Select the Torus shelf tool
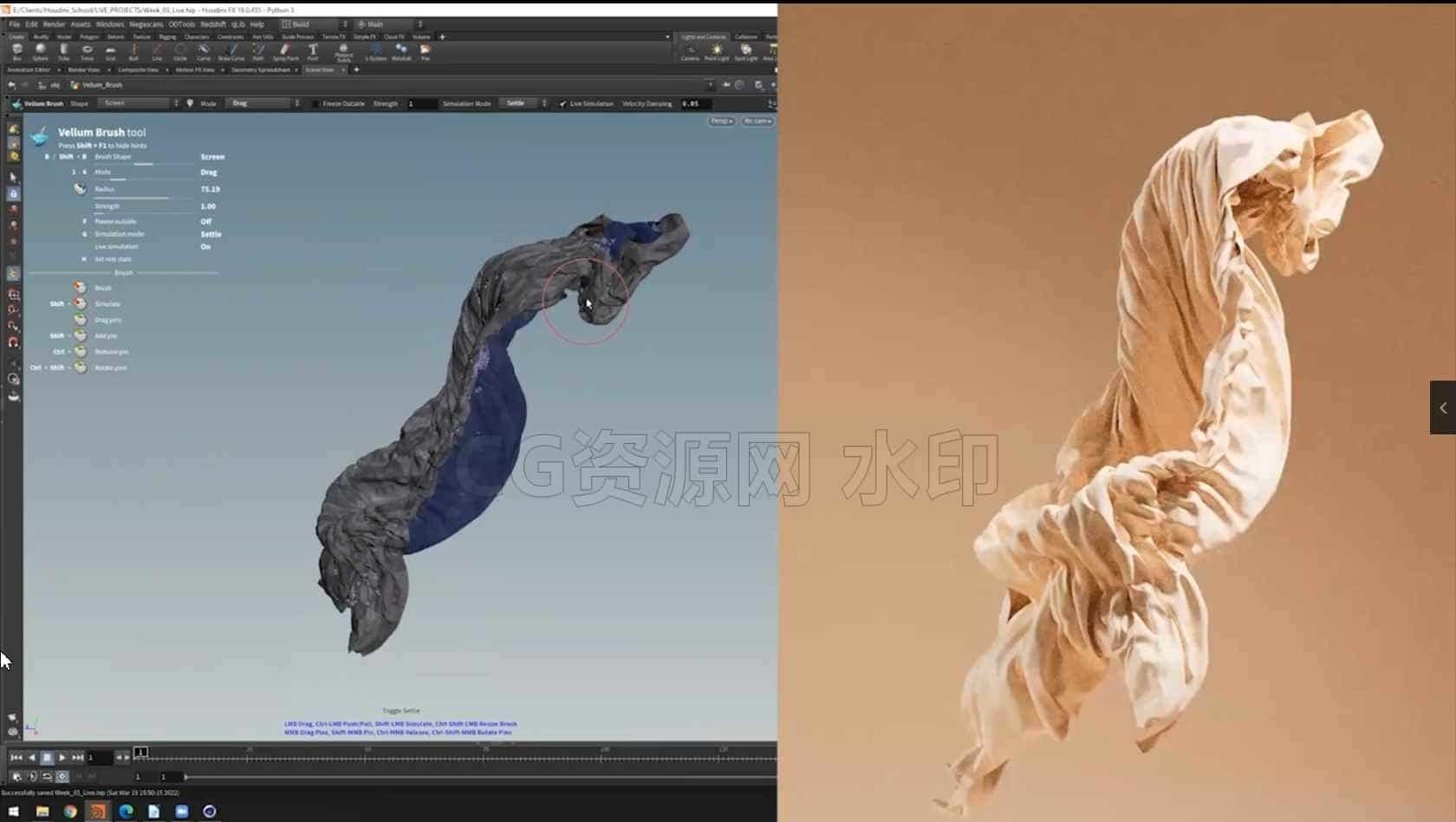This screenshot has width=1456, height=822. (87, 52)
